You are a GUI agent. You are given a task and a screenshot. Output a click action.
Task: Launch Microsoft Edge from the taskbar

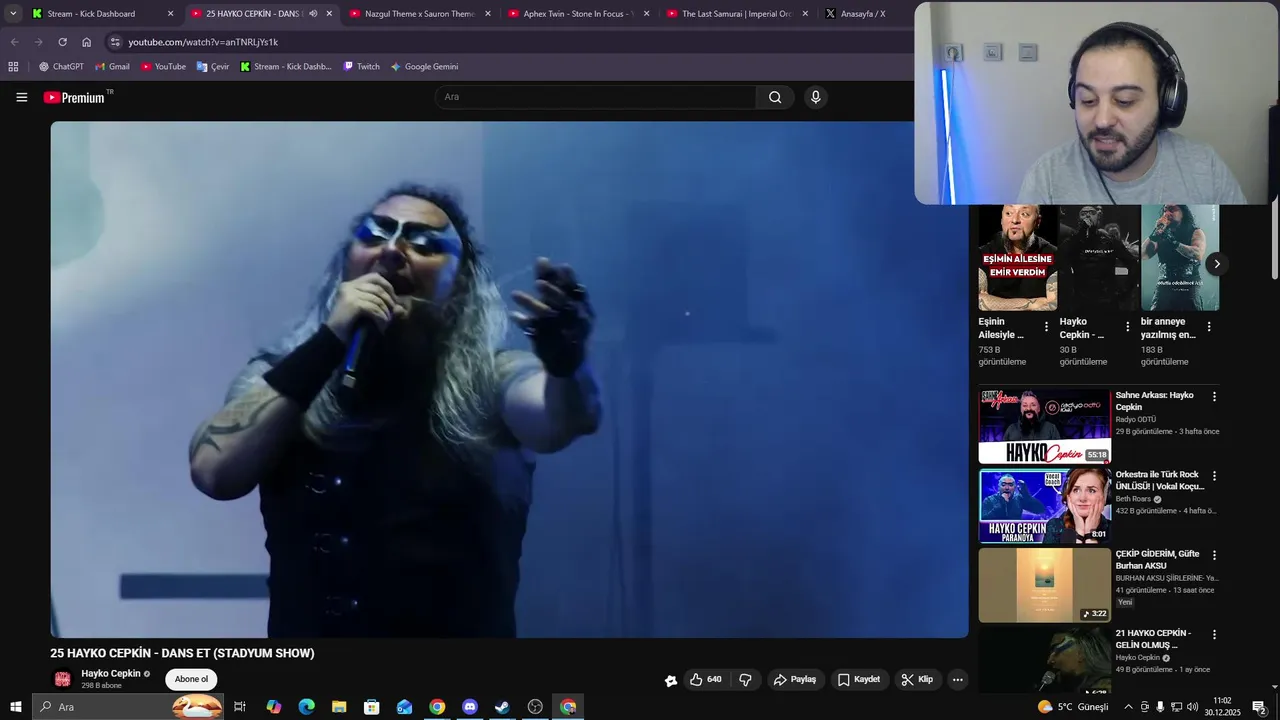coord(306,707)
